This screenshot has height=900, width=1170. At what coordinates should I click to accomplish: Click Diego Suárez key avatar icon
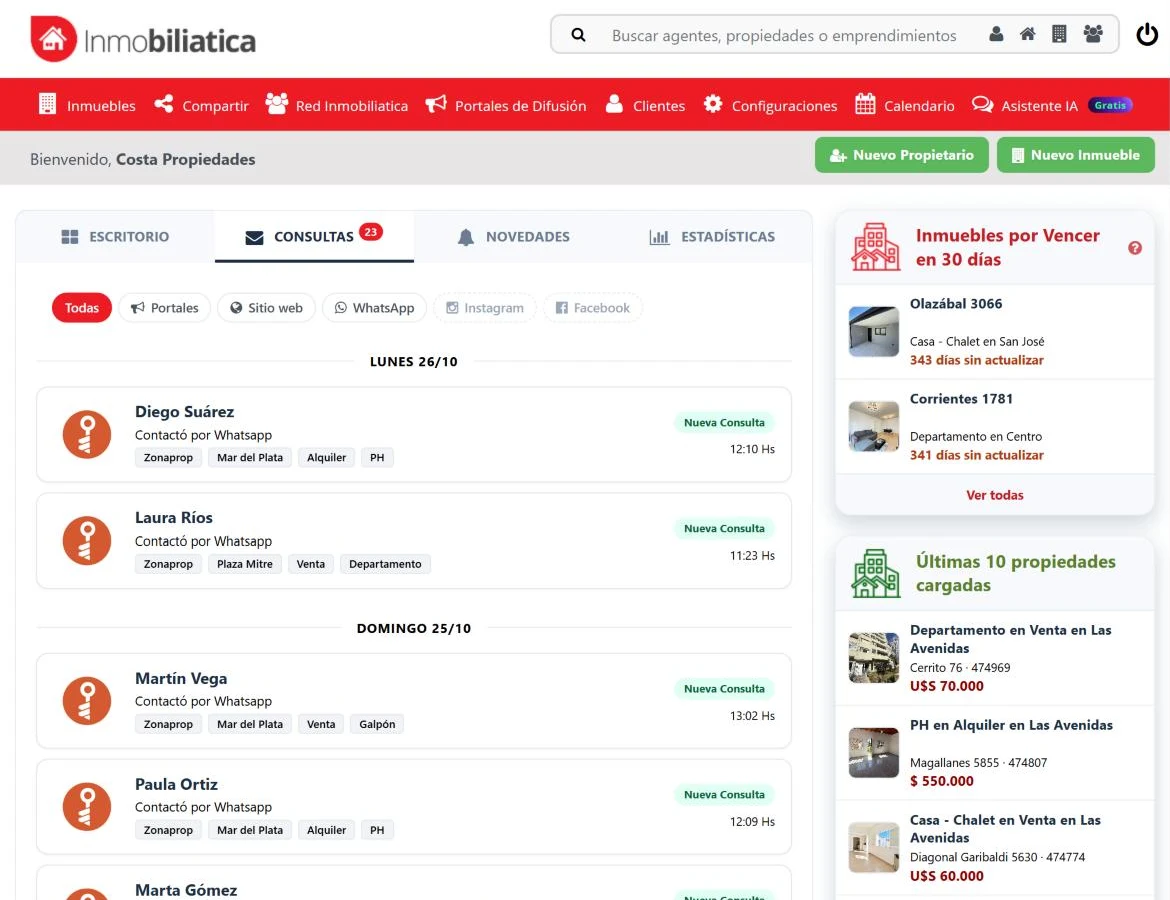pos(87,434)
